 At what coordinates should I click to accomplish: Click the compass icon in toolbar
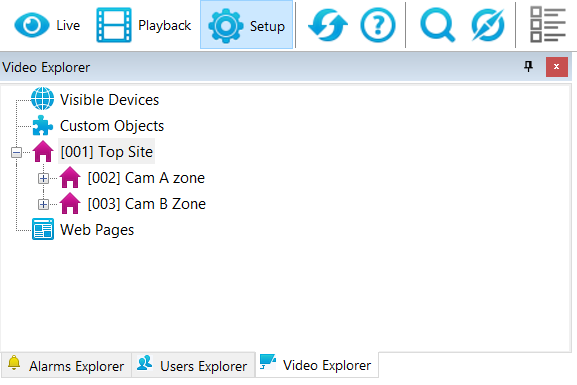pyautogui.click(x=488, y=25)
